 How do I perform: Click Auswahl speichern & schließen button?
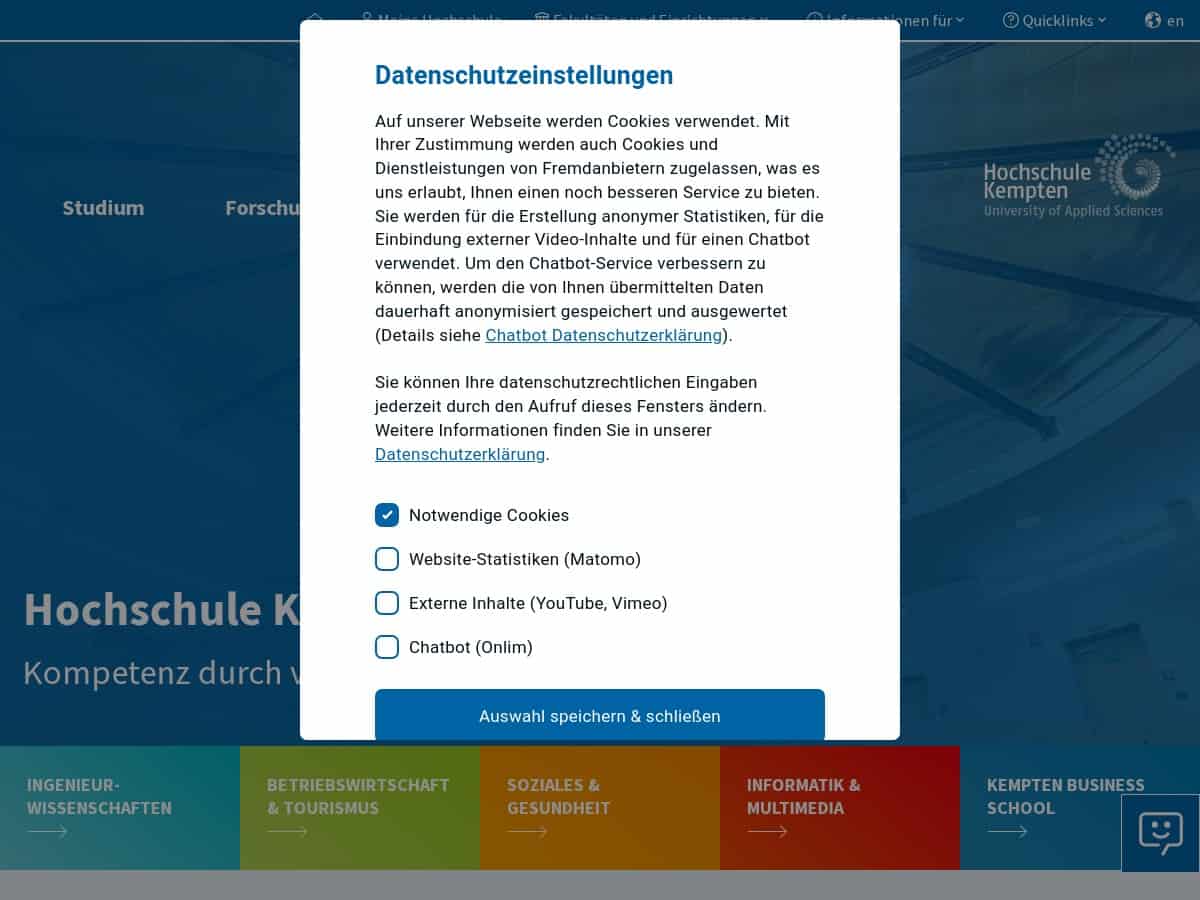[600, 715]
